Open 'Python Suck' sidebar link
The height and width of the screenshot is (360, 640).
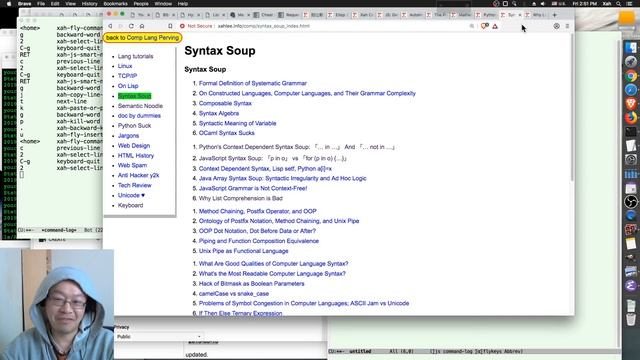click(134, 126)
